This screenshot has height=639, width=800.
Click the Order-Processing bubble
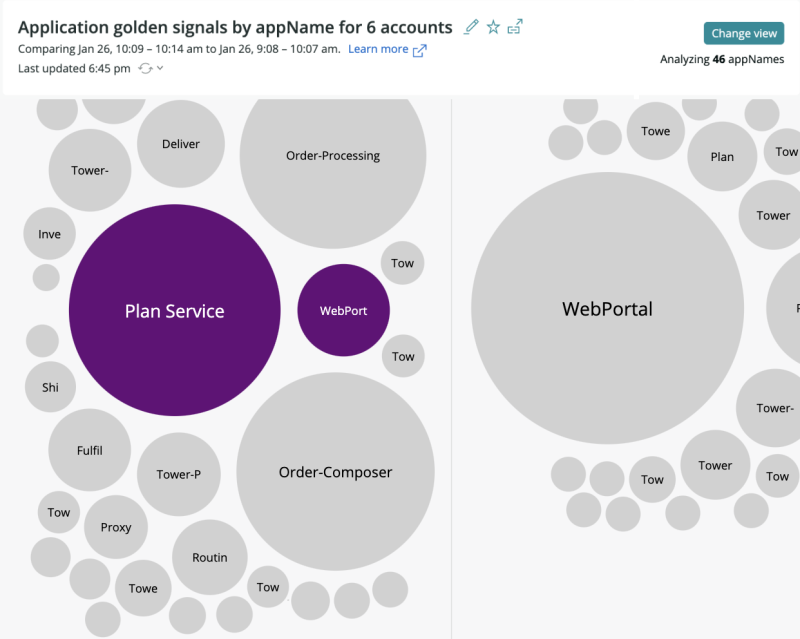[333, 155]
